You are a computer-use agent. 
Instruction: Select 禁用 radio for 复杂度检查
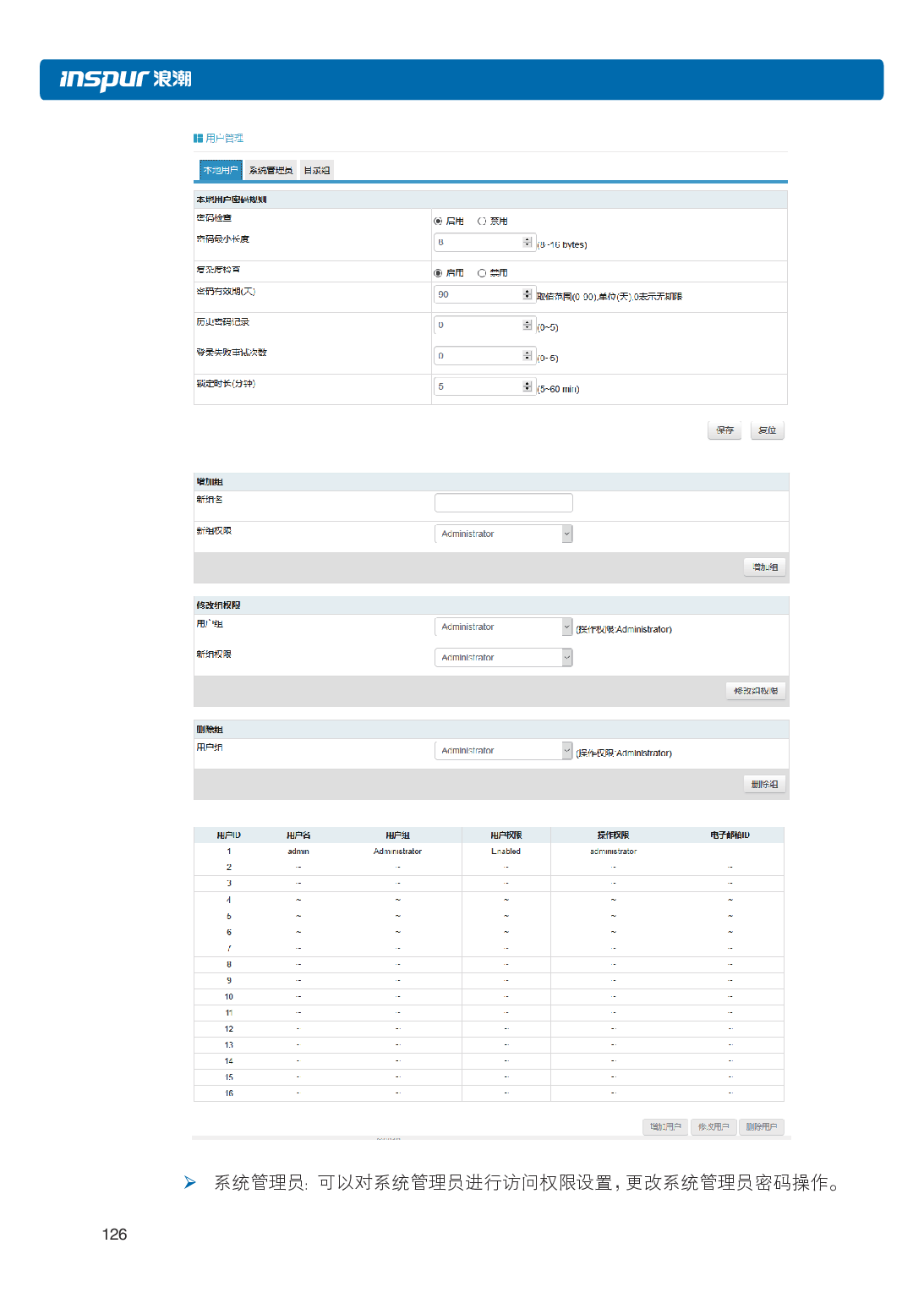(482, 273)
